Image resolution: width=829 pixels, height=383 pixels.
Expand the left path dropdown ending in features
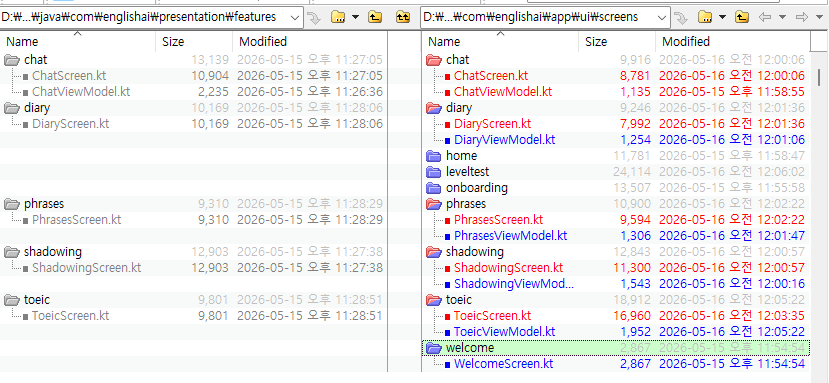[296, 17]
